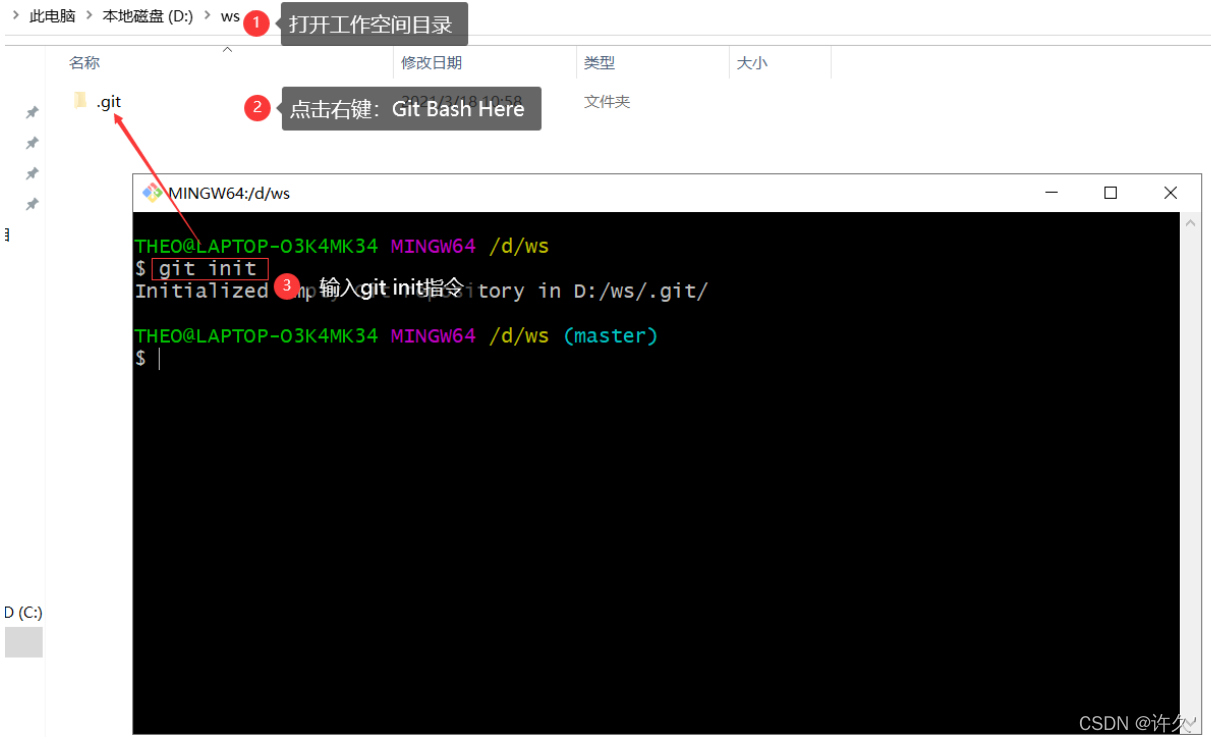Viewport: 1211px width, 743px height.
Task: Click the terminal scrollbar up arrow
Action: click(x=1191, y=224)
